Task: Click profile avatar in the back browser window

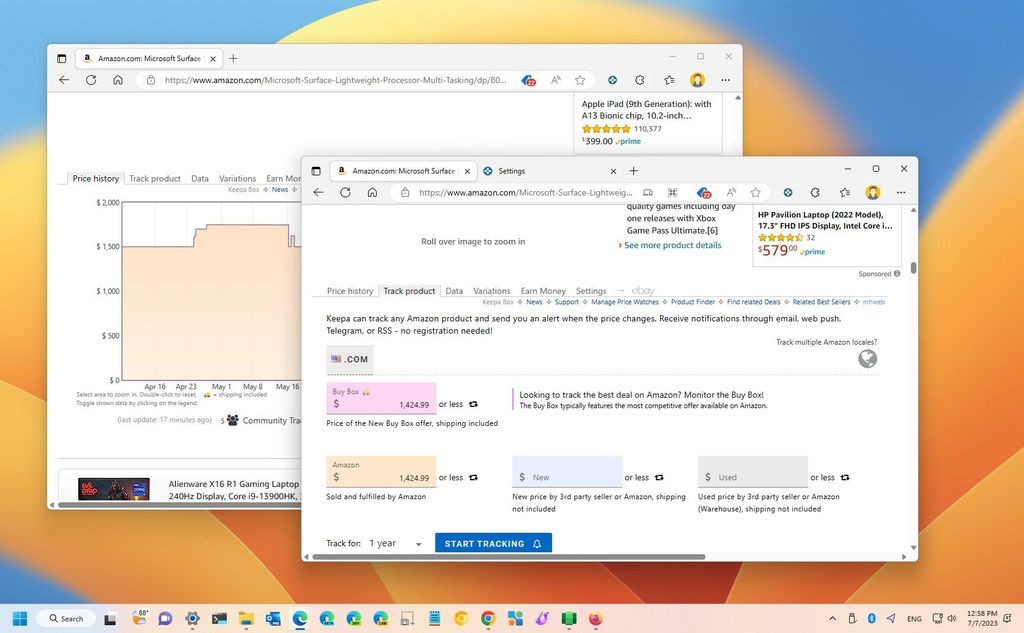Action: (x=697, y=80)
